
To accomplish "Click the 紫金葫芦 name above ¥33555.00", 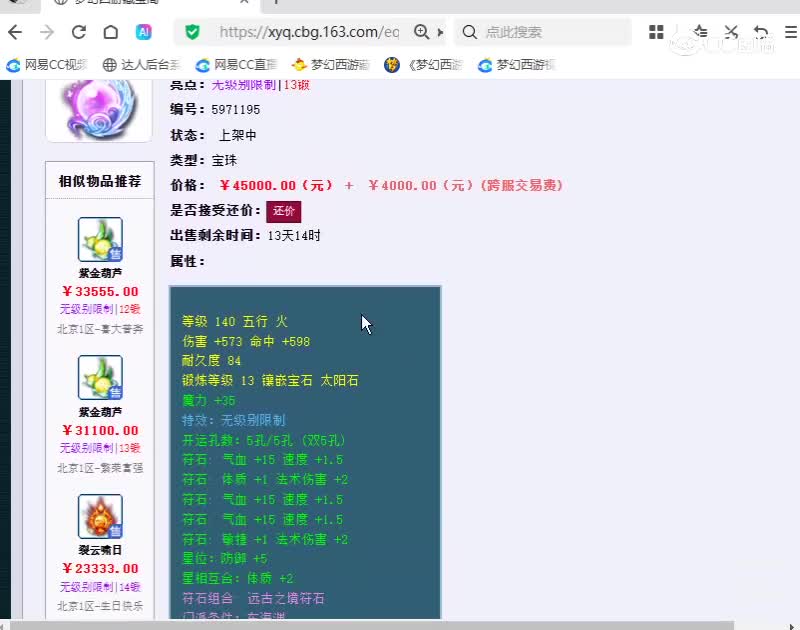I will [100, 273].
